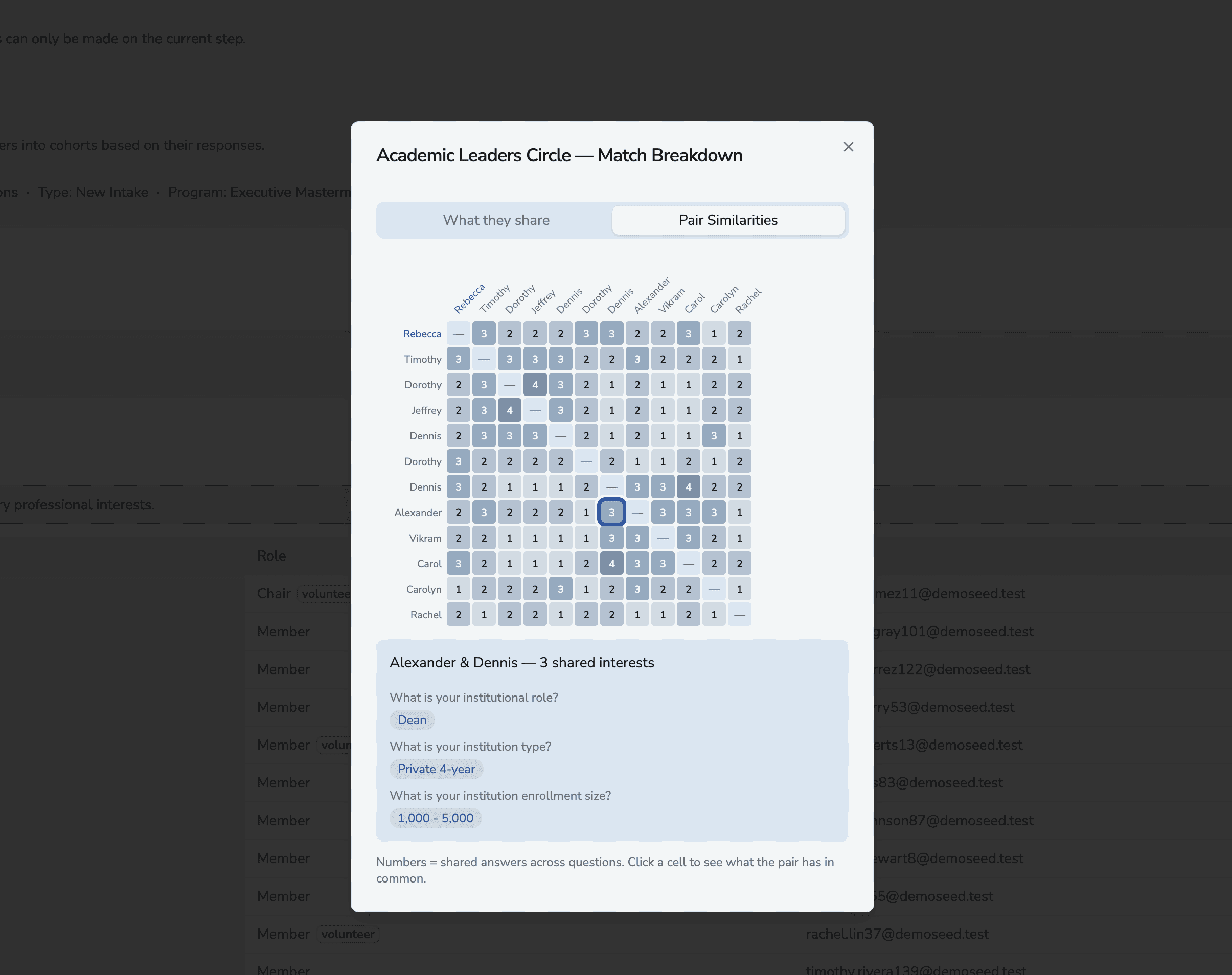Click Dorothy row, Jeffrey column cell showing 4
Image resolution: width=1232 pixels, height=975 pixels.
tap(535, 385)
